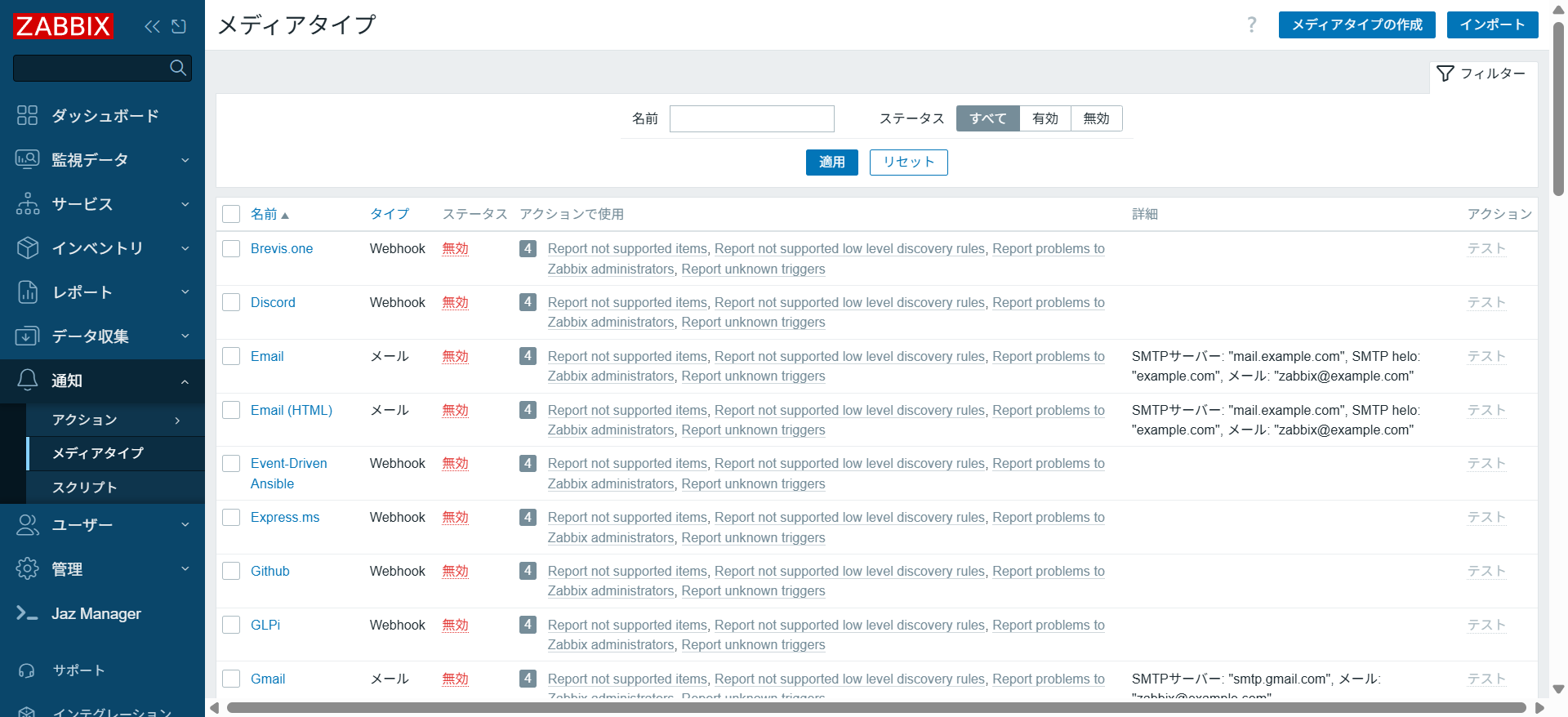The height and width of the screenshot is (717, 1568).
Task: Expand the 監視データ menu section
Action: pos(102,160)
